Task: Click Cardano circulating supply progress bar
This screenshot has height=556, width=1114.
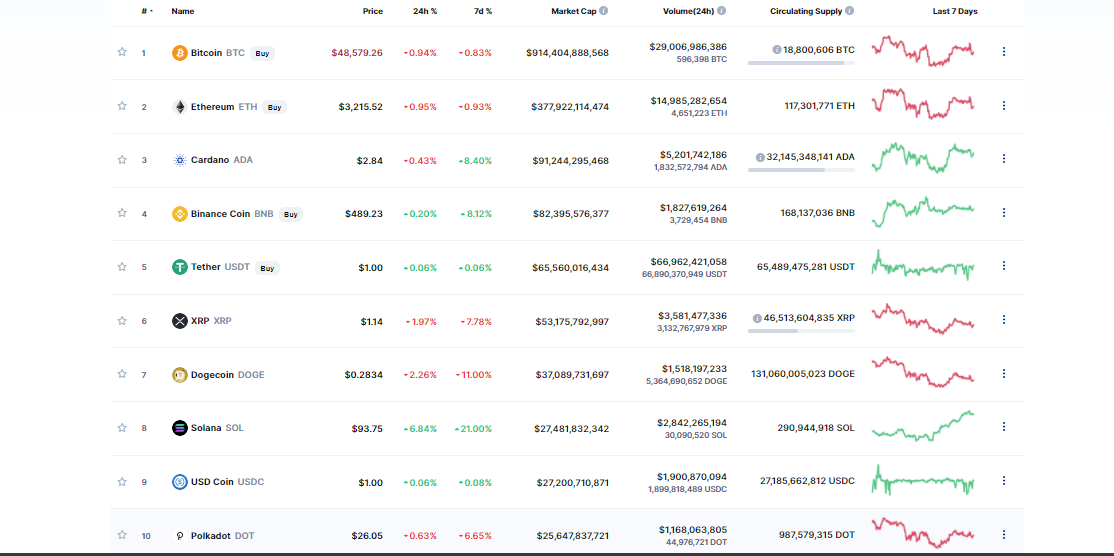Action: tap(801, 170)
